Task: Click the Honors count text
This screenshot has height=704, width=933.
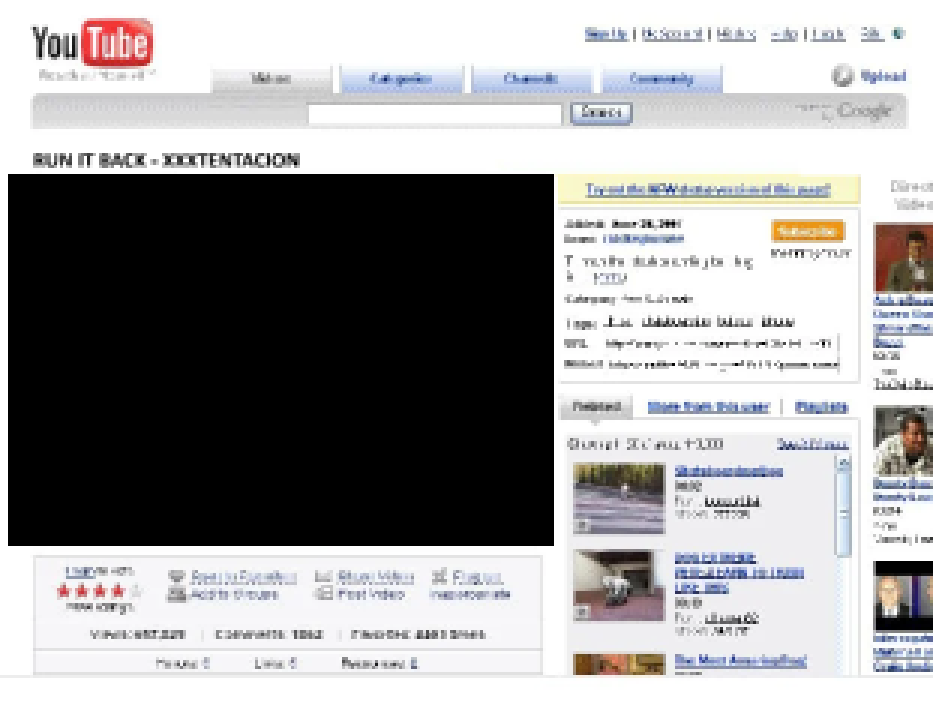Action: coord(183,663)
